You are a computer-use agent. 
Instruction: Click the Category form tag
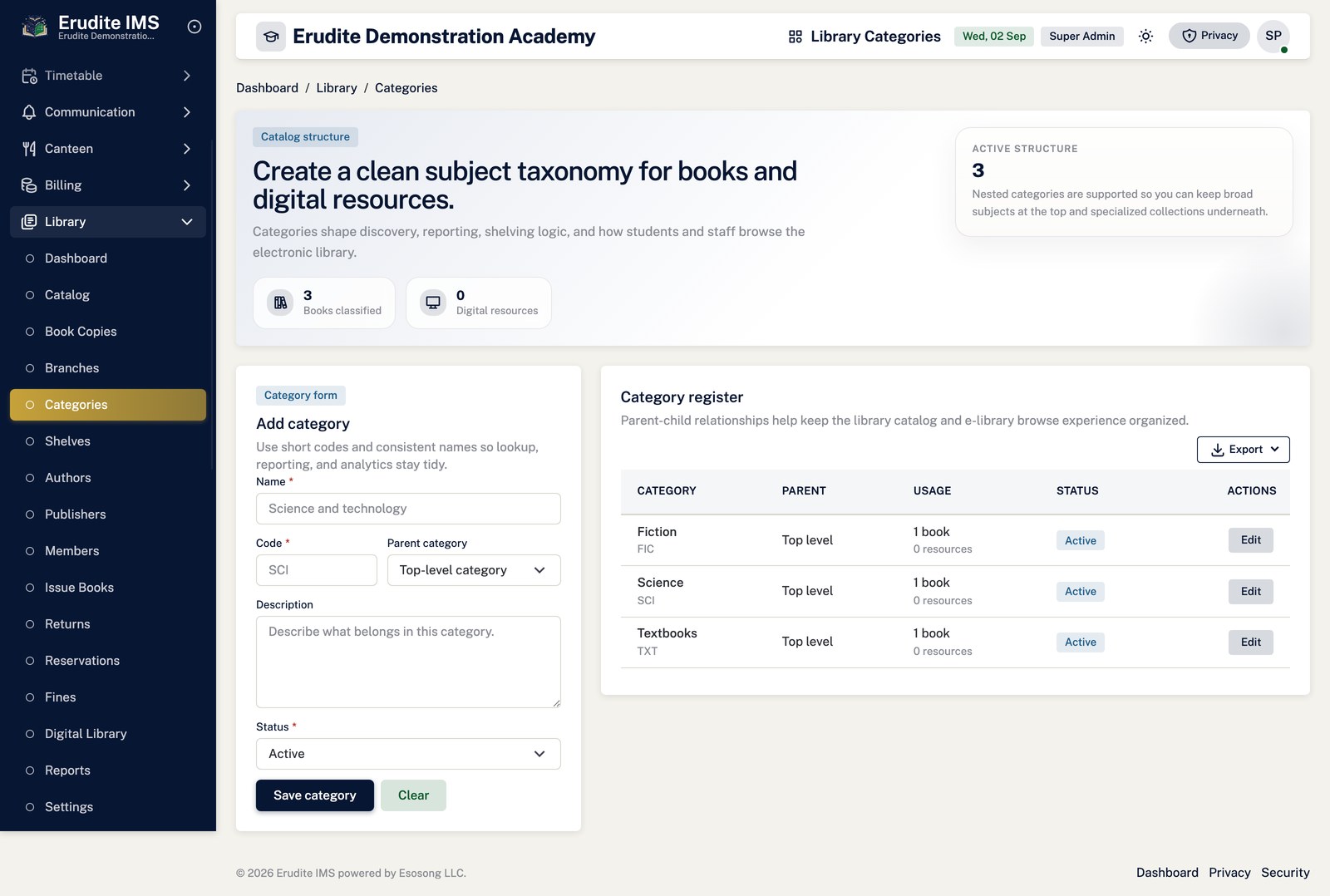(x=301, y=396)
